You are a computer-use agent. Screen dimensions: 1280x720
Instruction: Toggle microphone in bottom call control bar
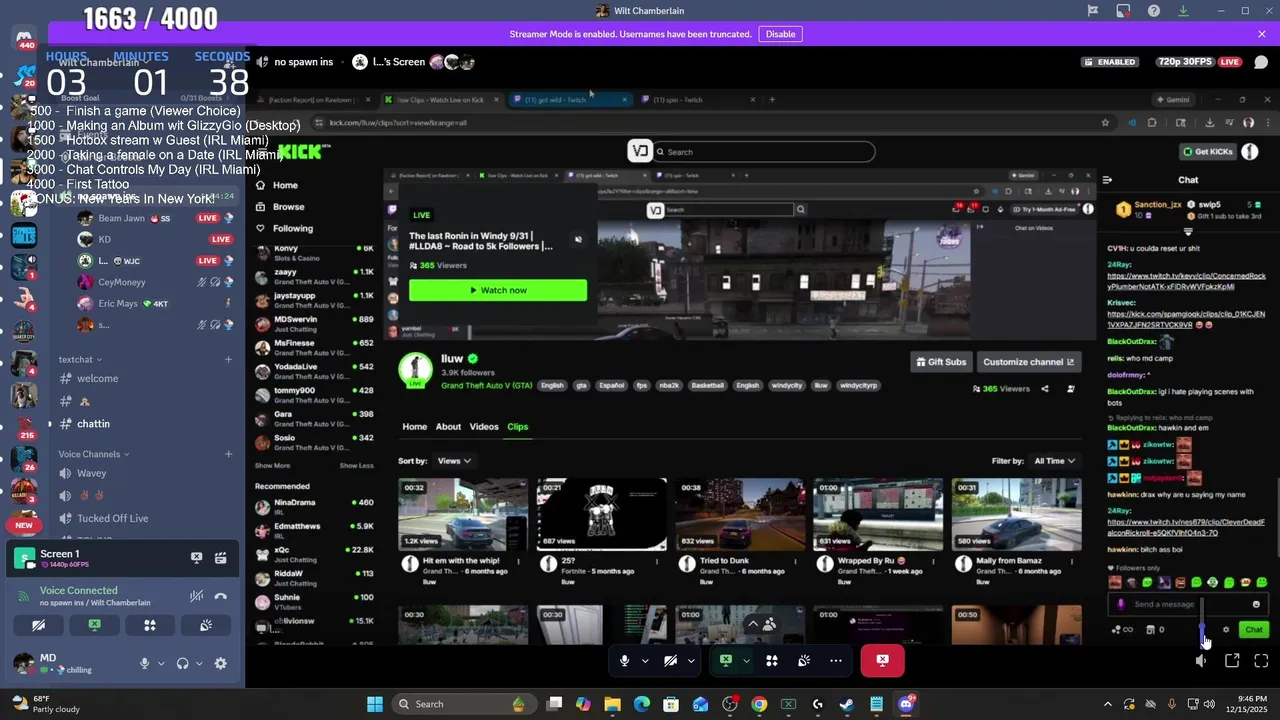pyautogui.click(x=625, y=660)
